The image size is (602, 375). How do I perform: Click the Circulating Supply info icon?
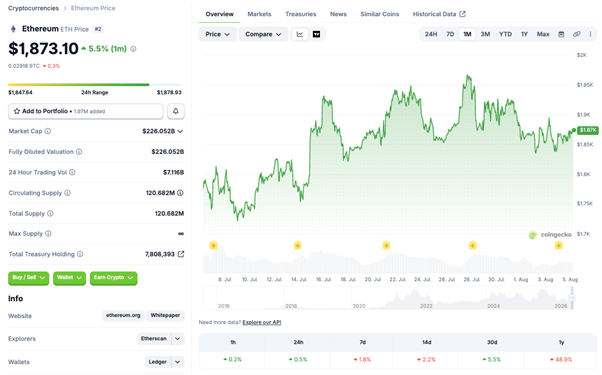click(x=67, y=193)
